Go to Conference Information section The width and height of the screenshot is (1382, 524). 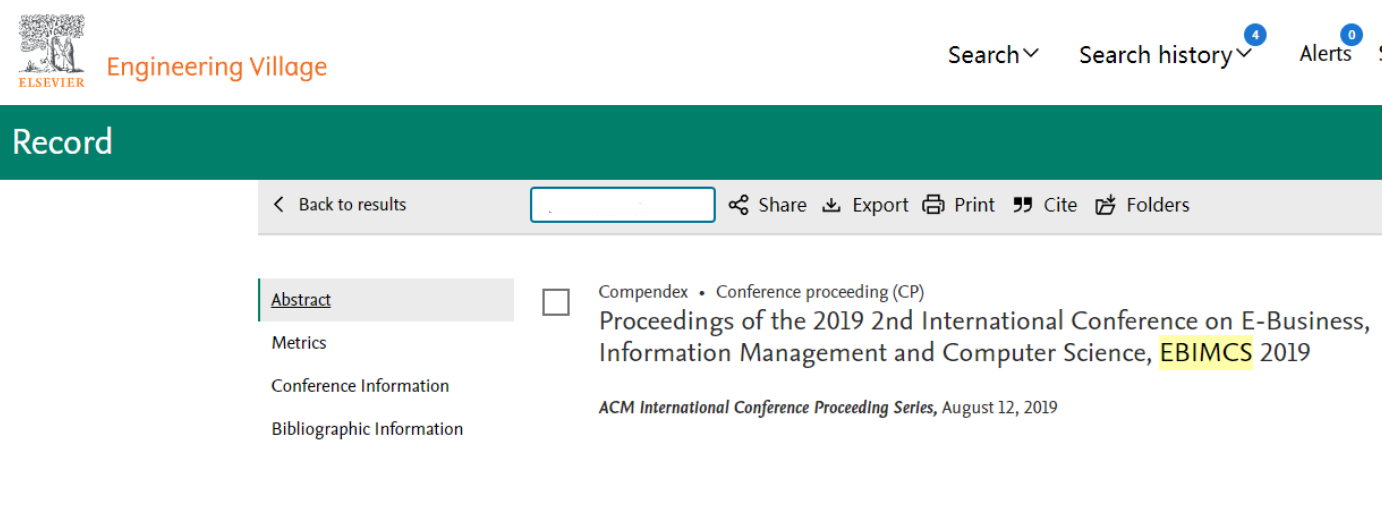pos(360,386)
